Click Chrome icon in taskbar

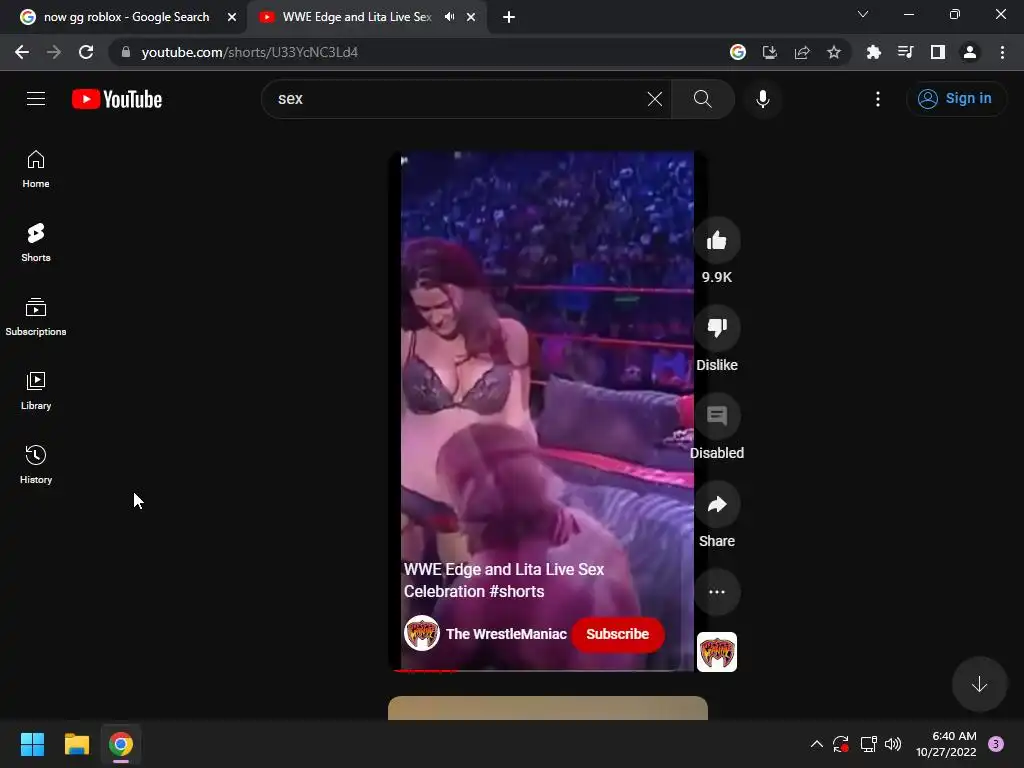(121, 744)
